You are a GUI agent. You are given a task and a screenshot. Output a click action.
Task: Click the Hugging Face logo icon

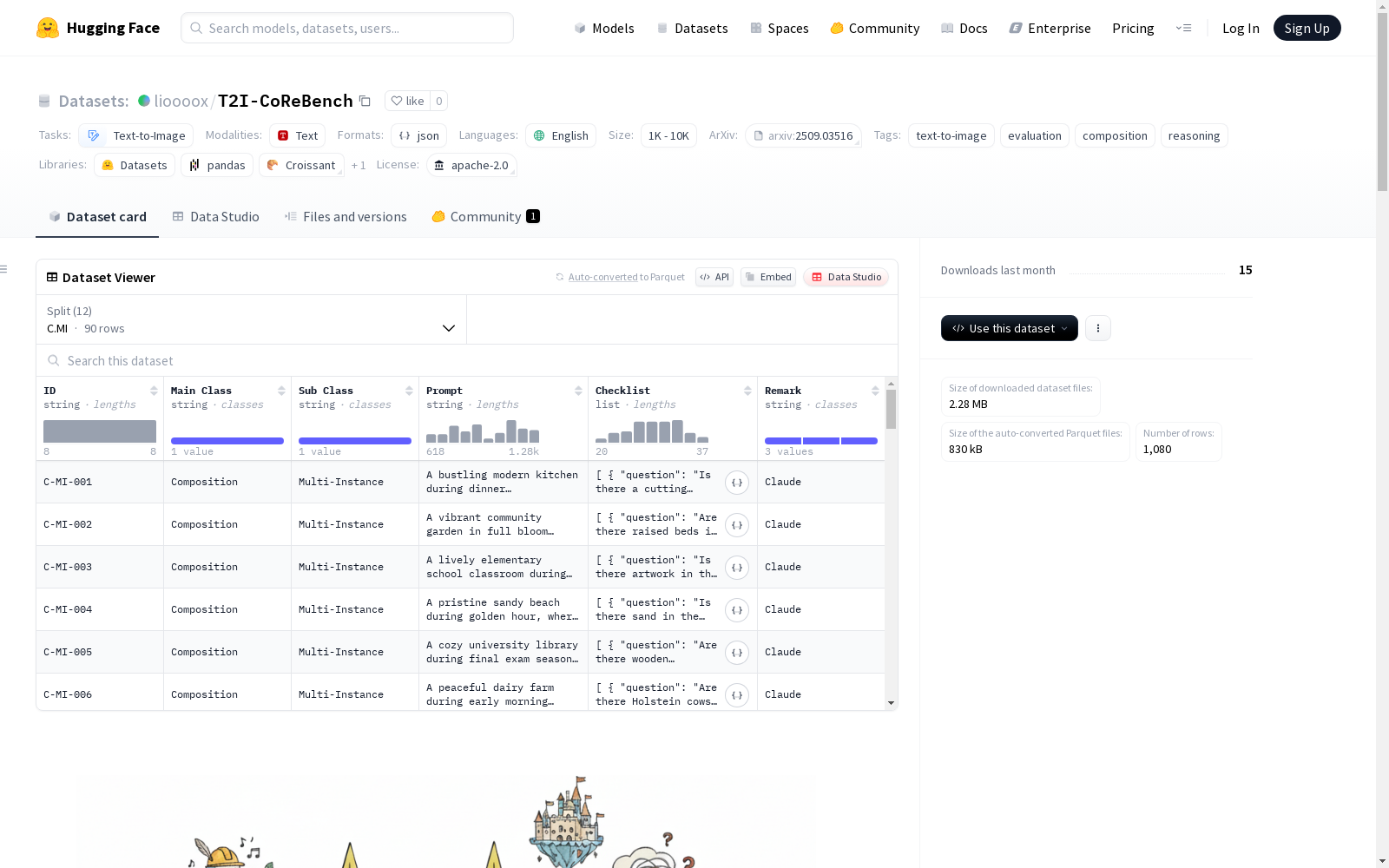pyautogui.click(x=48, y=28)
